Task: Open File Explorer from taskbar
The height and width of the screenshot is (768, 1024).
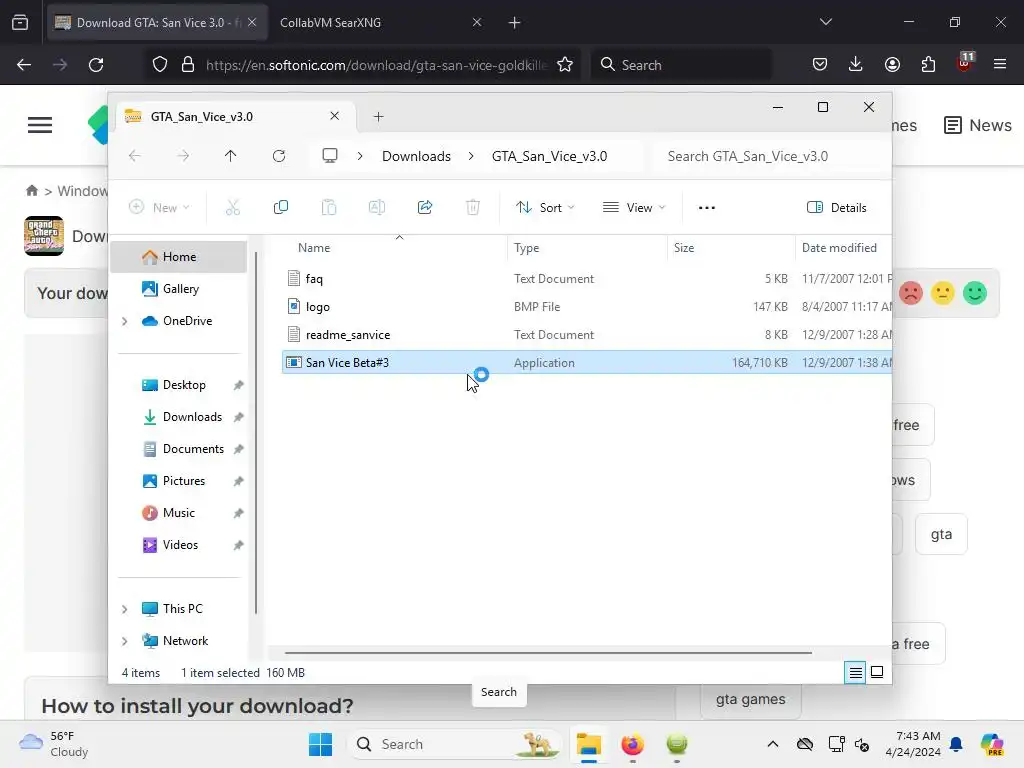Action: click(x=588, y=744)
